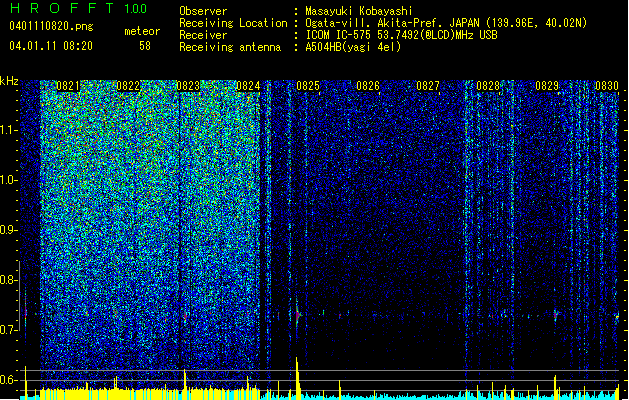Click the 1.1 kHz axis label
Screen dimensions: 629x400
pos(9,130)
